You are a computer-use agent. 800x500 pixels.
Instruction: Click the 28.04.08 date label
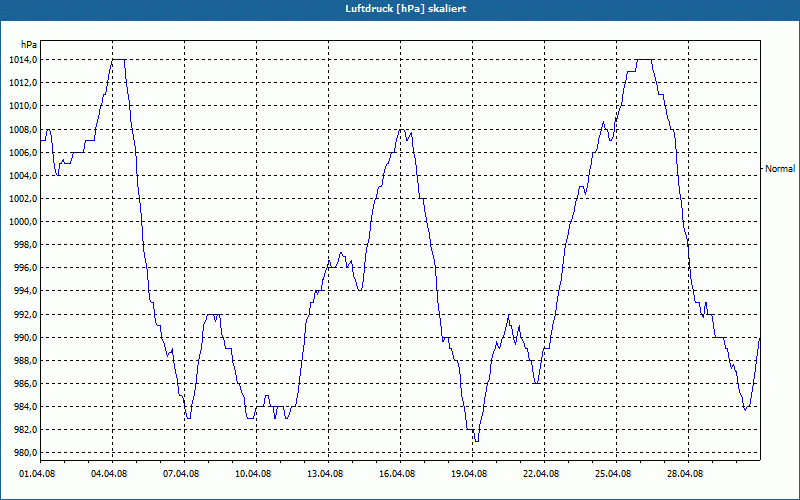tap(685, 474)
